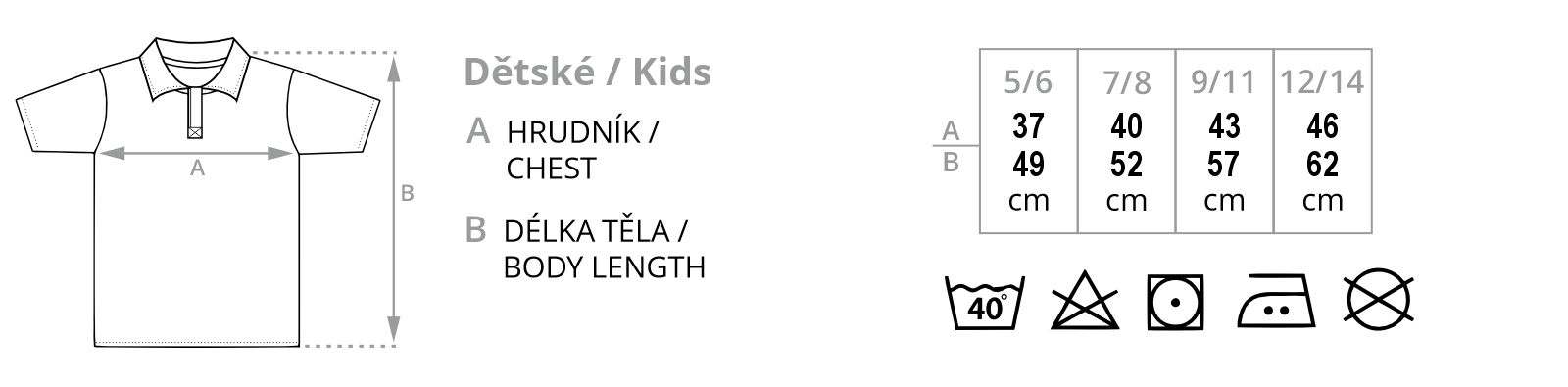Click the chest arrow labeled A on shirt
This screenshot has width=1568, height=387.
(x=197, y=153)
